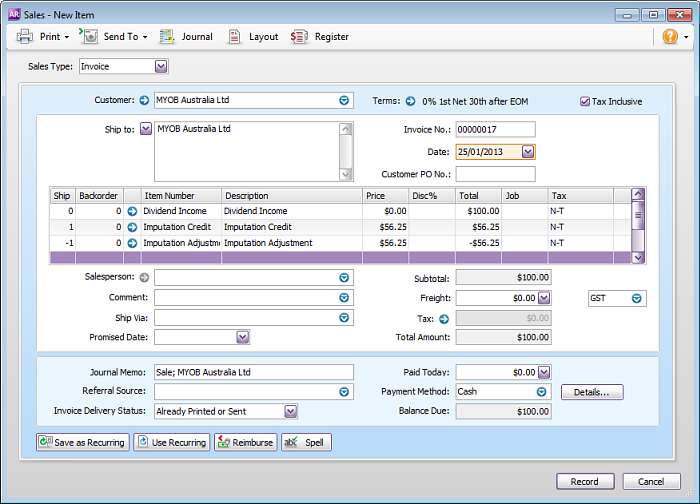Open the Layout document icon

pos(234,37)
